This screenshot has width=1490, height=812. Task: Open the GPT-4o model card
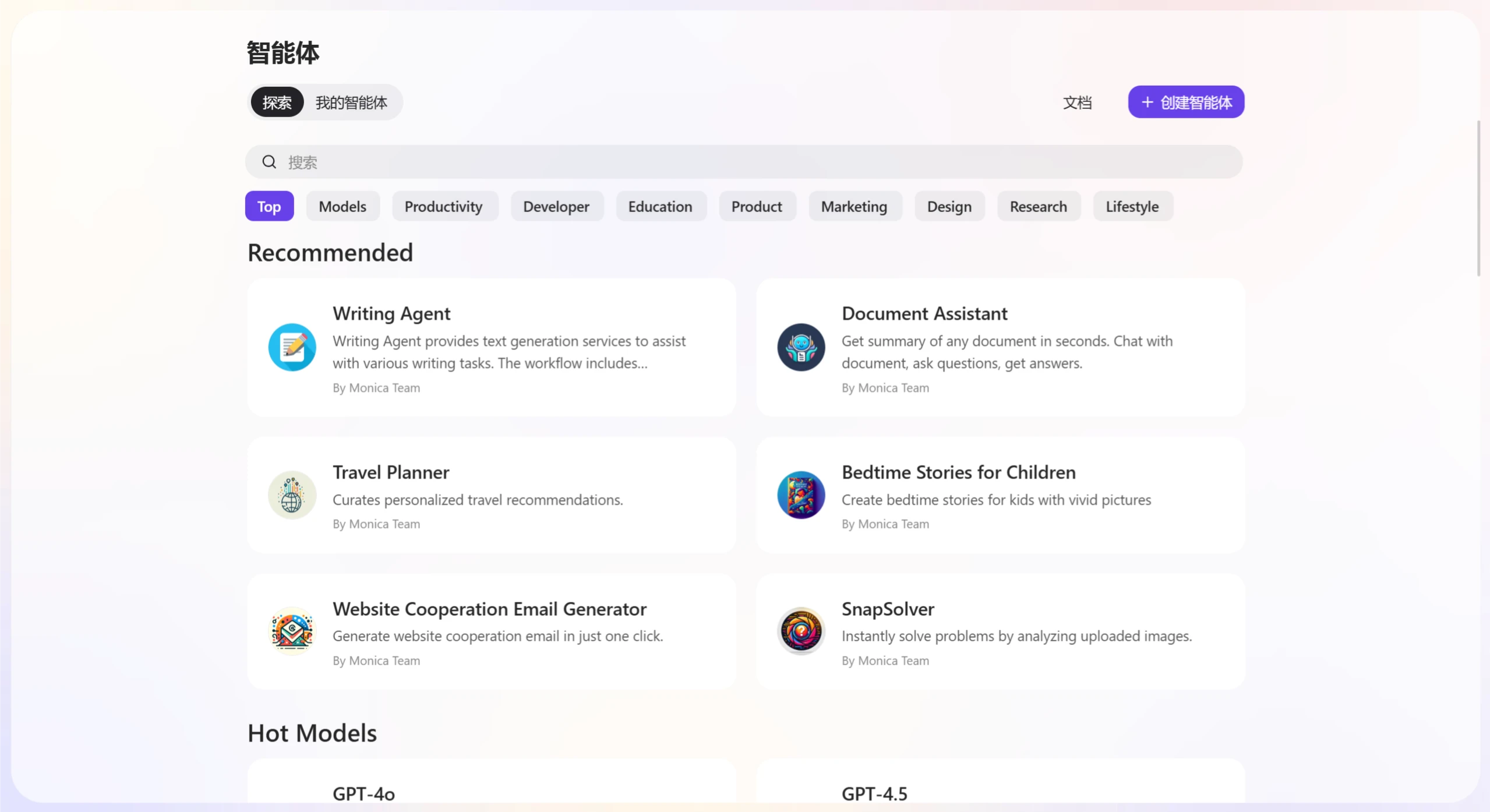pyautogui.click(x=491, y=786)
